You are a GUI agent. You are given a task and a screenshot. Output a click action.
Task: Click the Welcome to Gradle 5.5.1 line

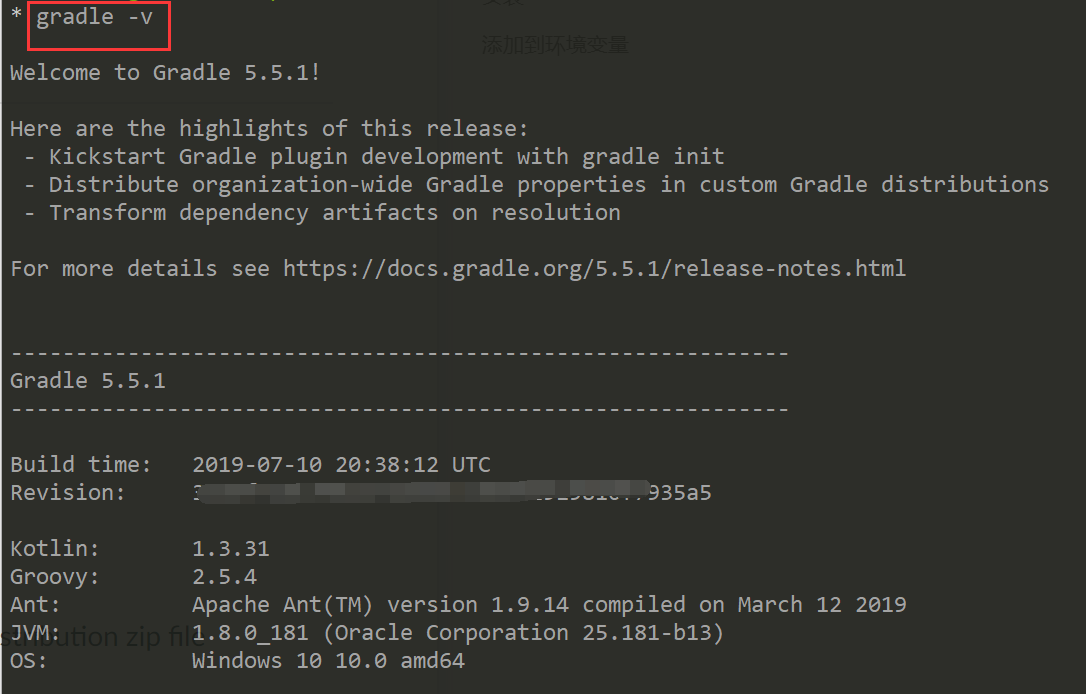pos(165,73)
